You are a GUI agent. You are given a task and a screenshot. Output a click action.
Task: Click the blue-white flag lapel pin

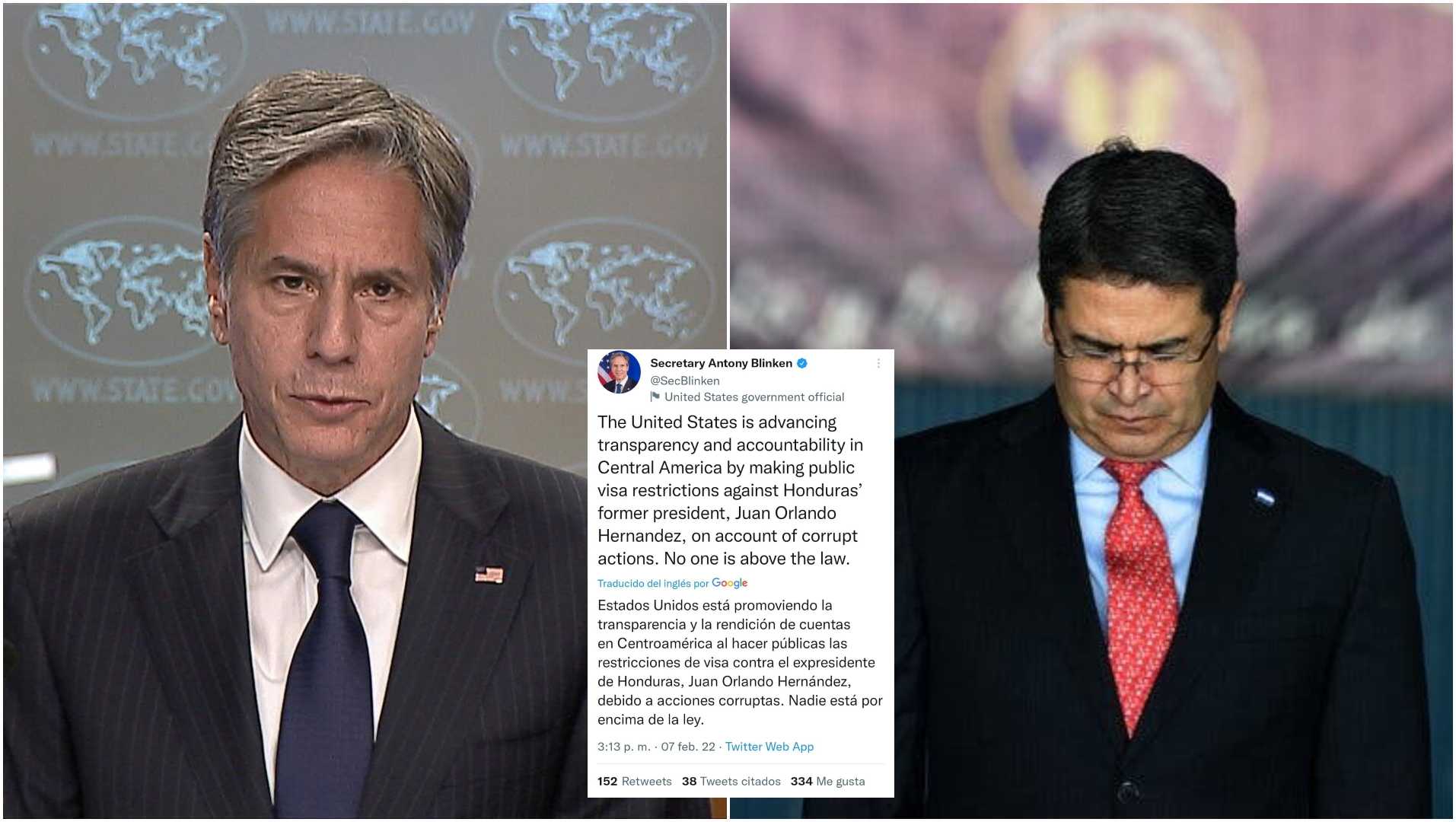(x=1264, y=499)
